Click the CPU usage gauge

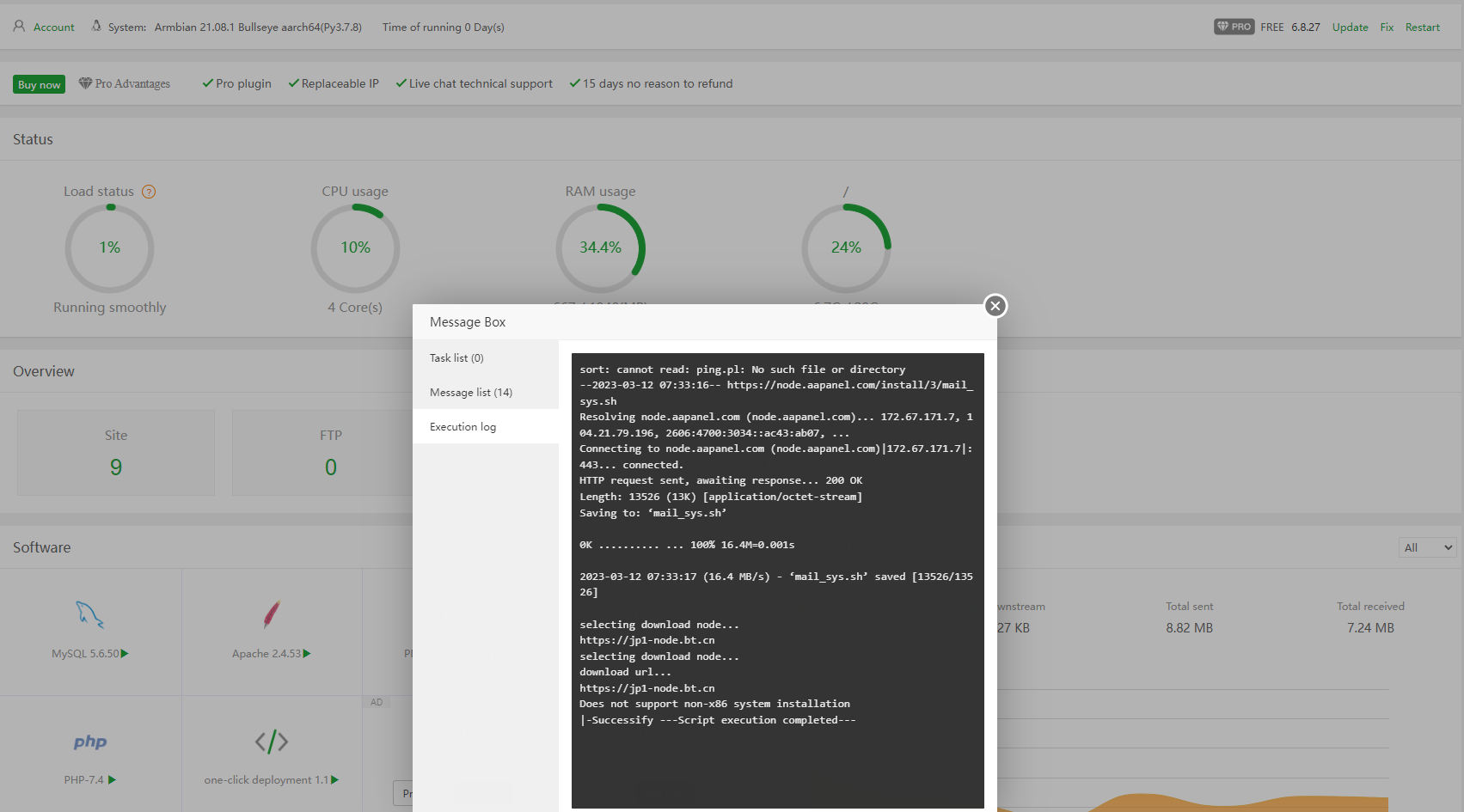pos(355,248)
